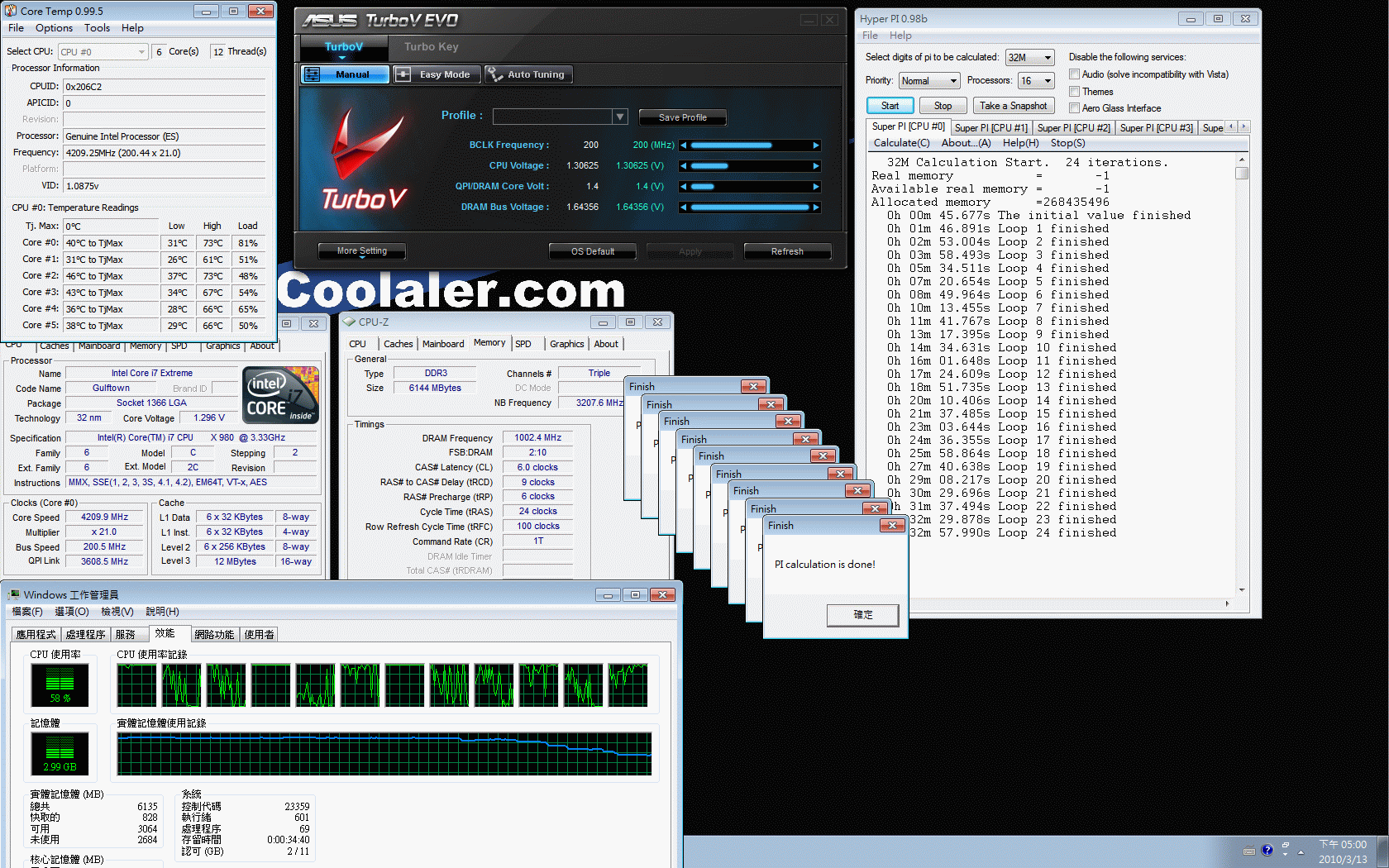Check the Themes checkbox in Hyper PI
This screenshot has height=868, width=1389.
pos(1074,92)
